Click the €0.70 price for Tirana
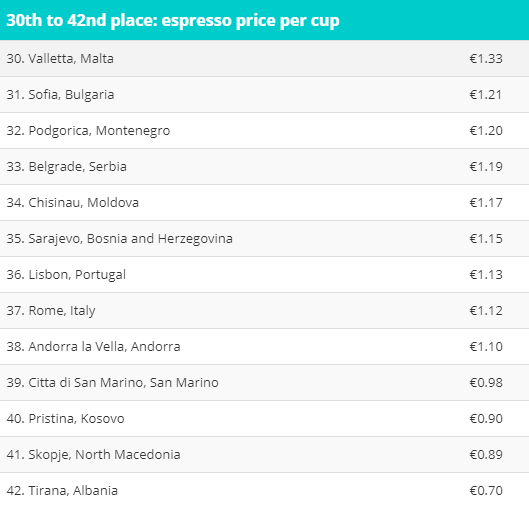 tap(486, 491)
